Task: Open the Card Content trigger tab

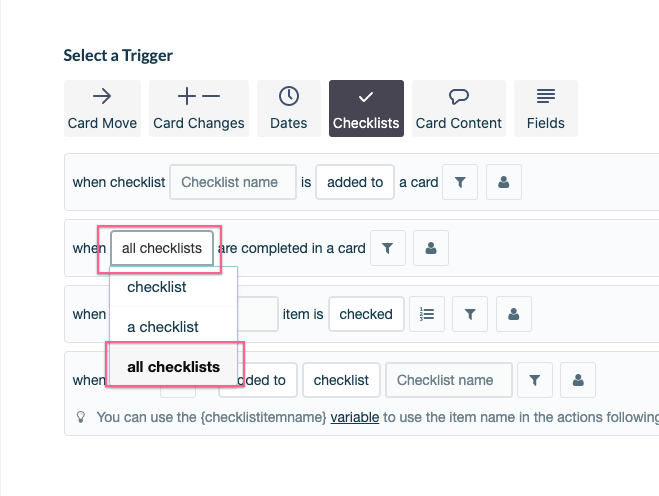Action: click(459, 108)
